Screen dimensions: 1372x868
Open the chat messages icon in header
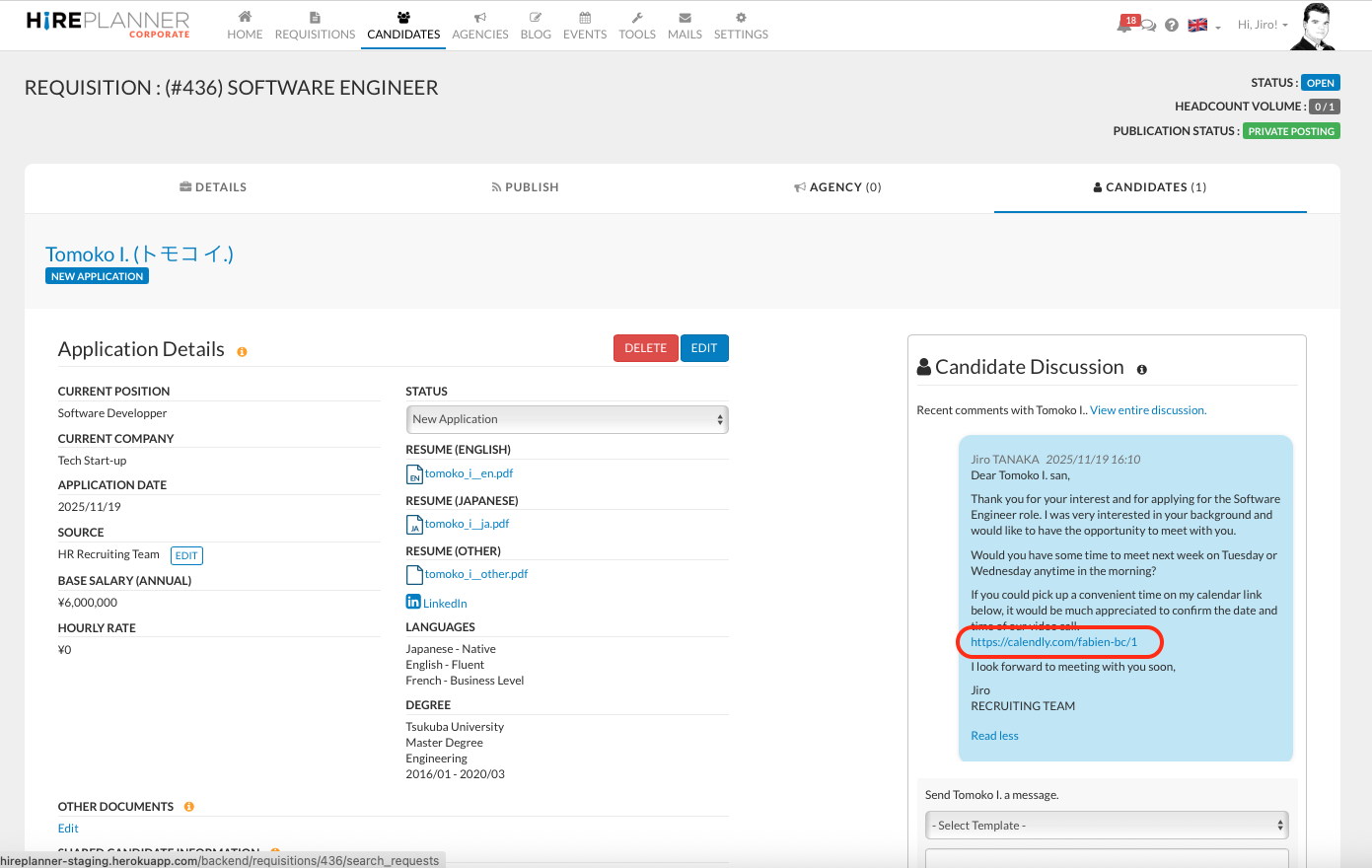1149,27
